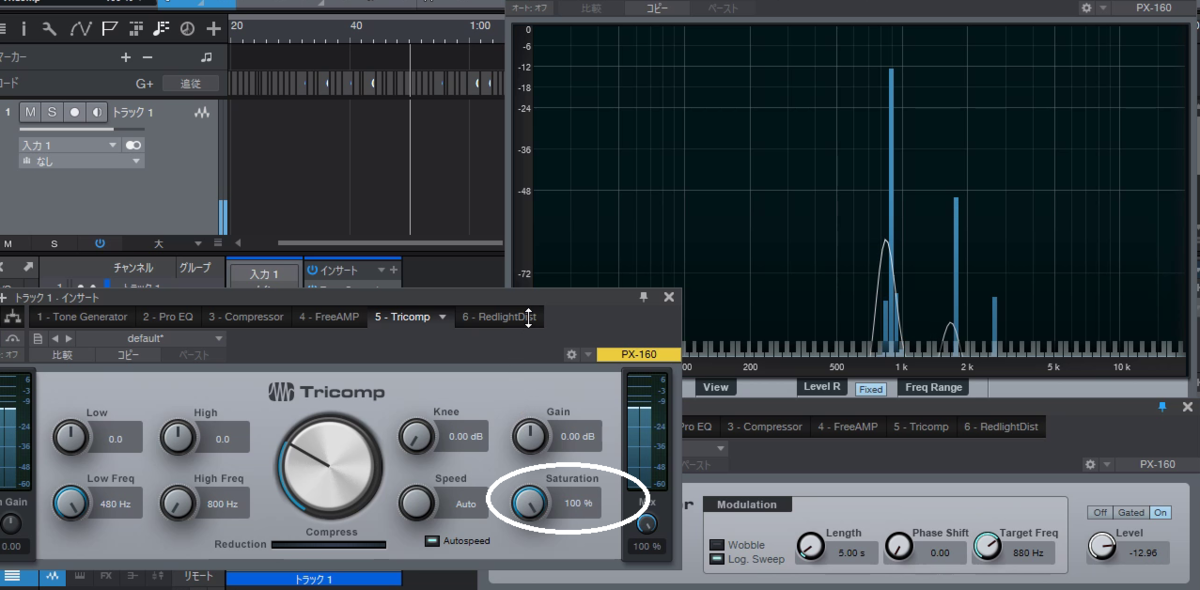The height and width of the screenshot is (590, 1200).
Task: Add a track with the large plus icon
Action: tap(213, 29)
